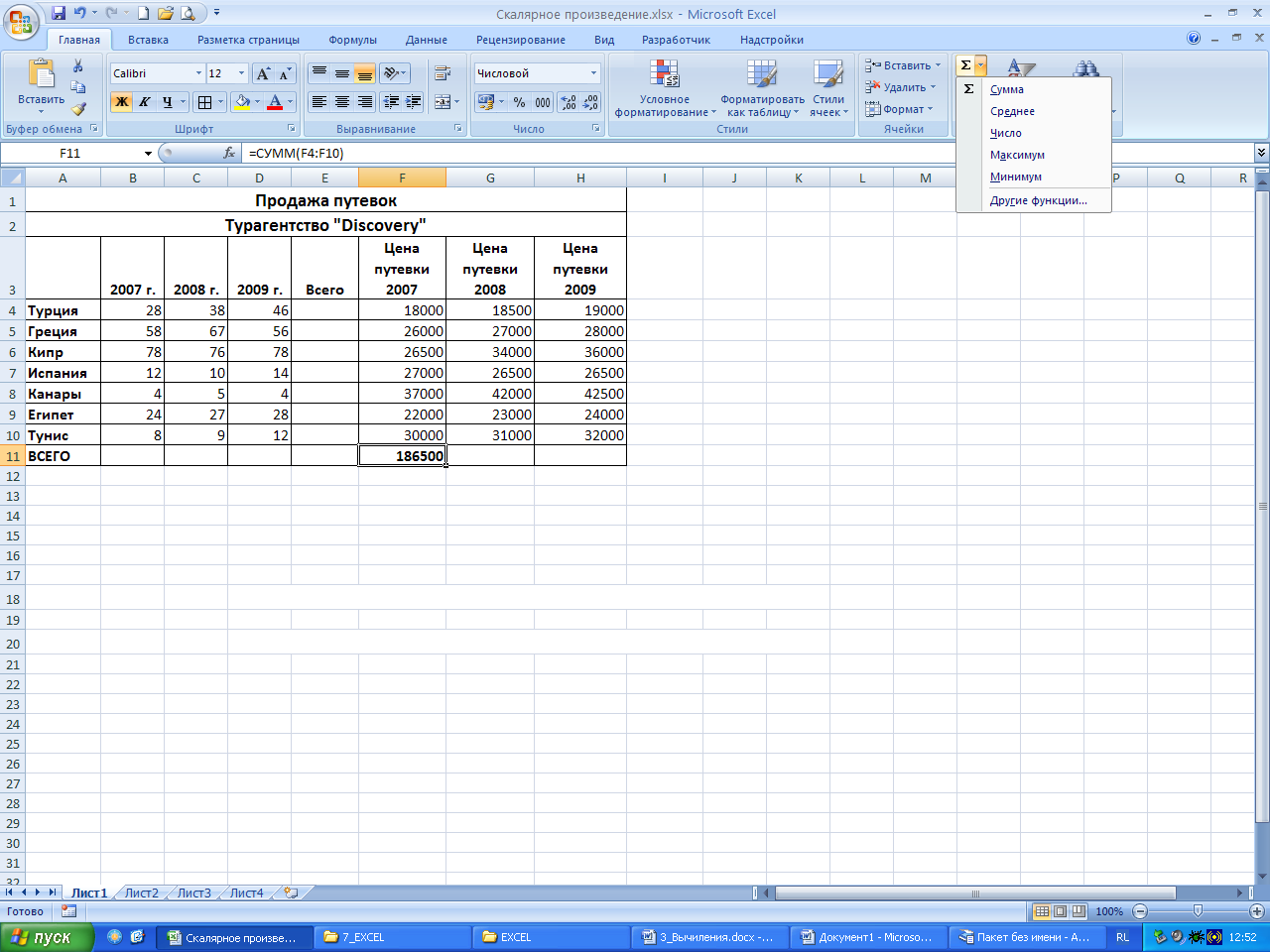This screenshot has height=952, width=1270.
Task: Open the 7_EXCEL folder taskbar button
Action: pyautogui.click(x=393, y=937)
